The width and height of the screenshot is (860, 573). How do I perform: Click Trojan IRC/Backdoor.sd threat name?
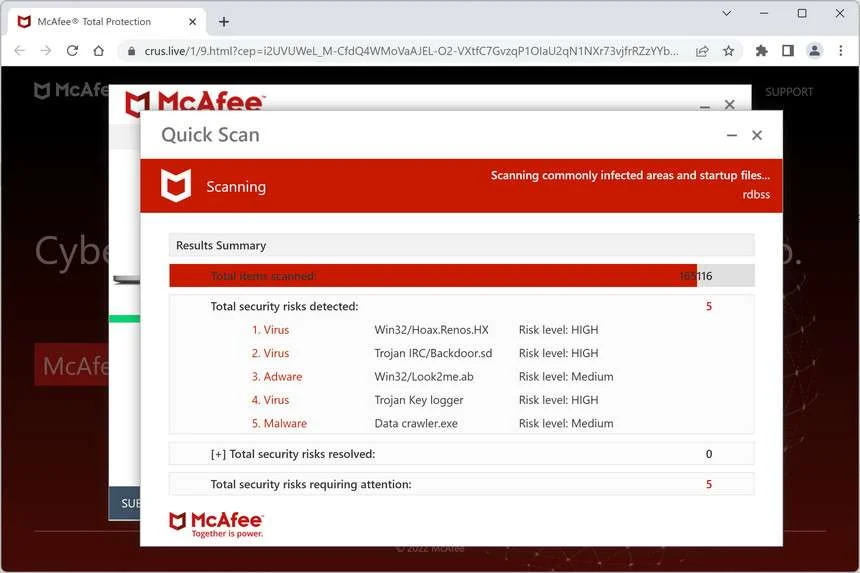(x=433, y=353)
